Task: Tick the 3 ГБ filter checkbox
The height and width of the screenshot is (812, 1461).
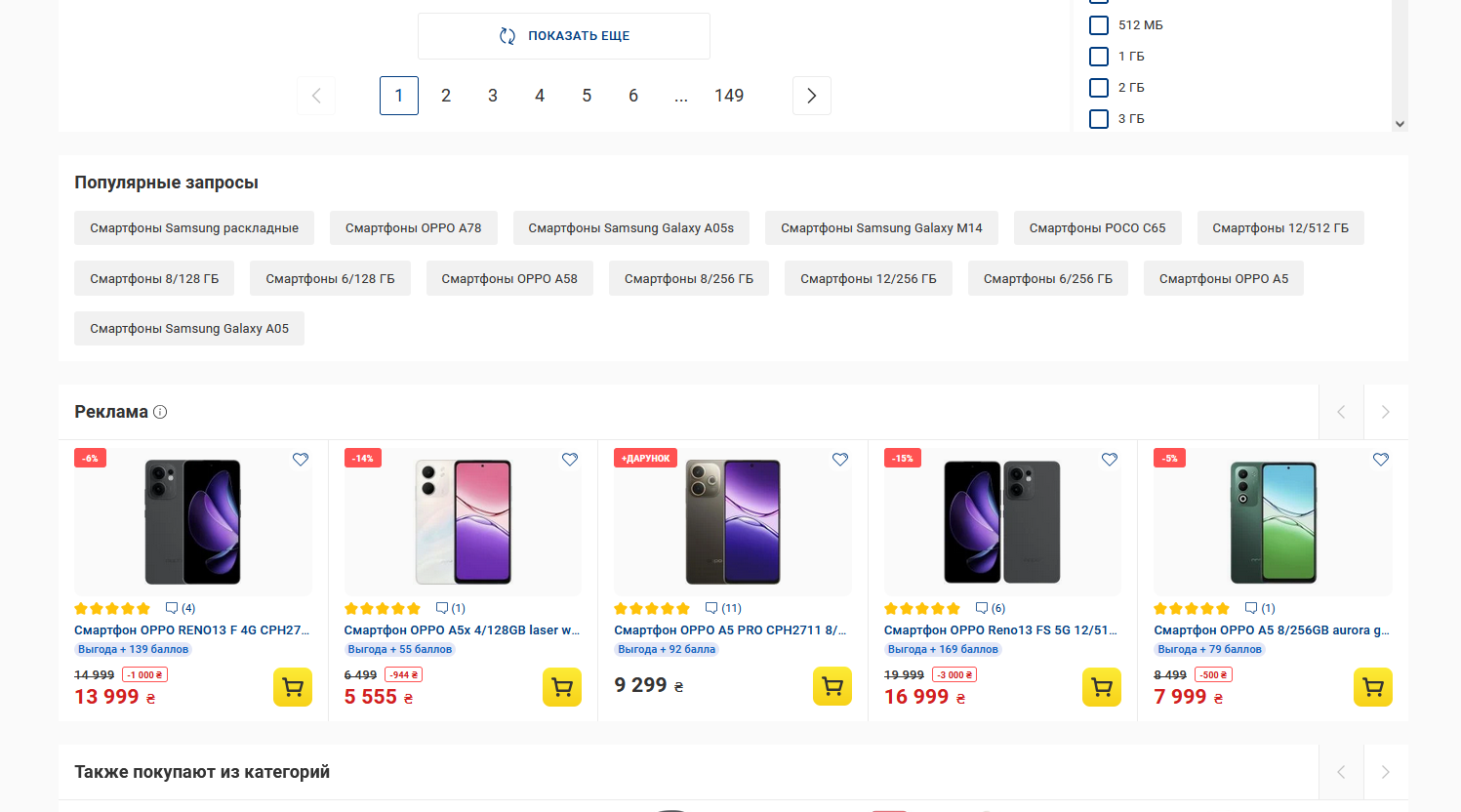Action: (x=1099, y=119)
